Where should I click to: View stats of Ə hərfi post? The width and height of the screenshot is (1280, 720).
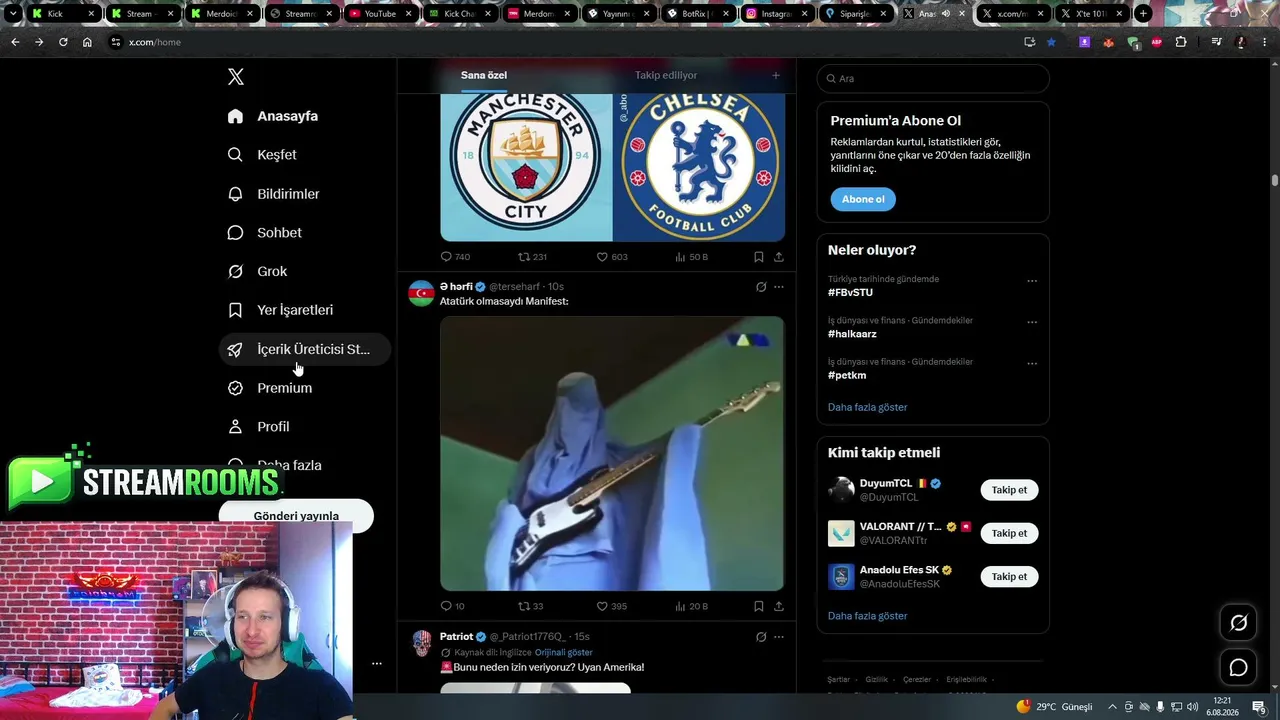coord(691,606)
